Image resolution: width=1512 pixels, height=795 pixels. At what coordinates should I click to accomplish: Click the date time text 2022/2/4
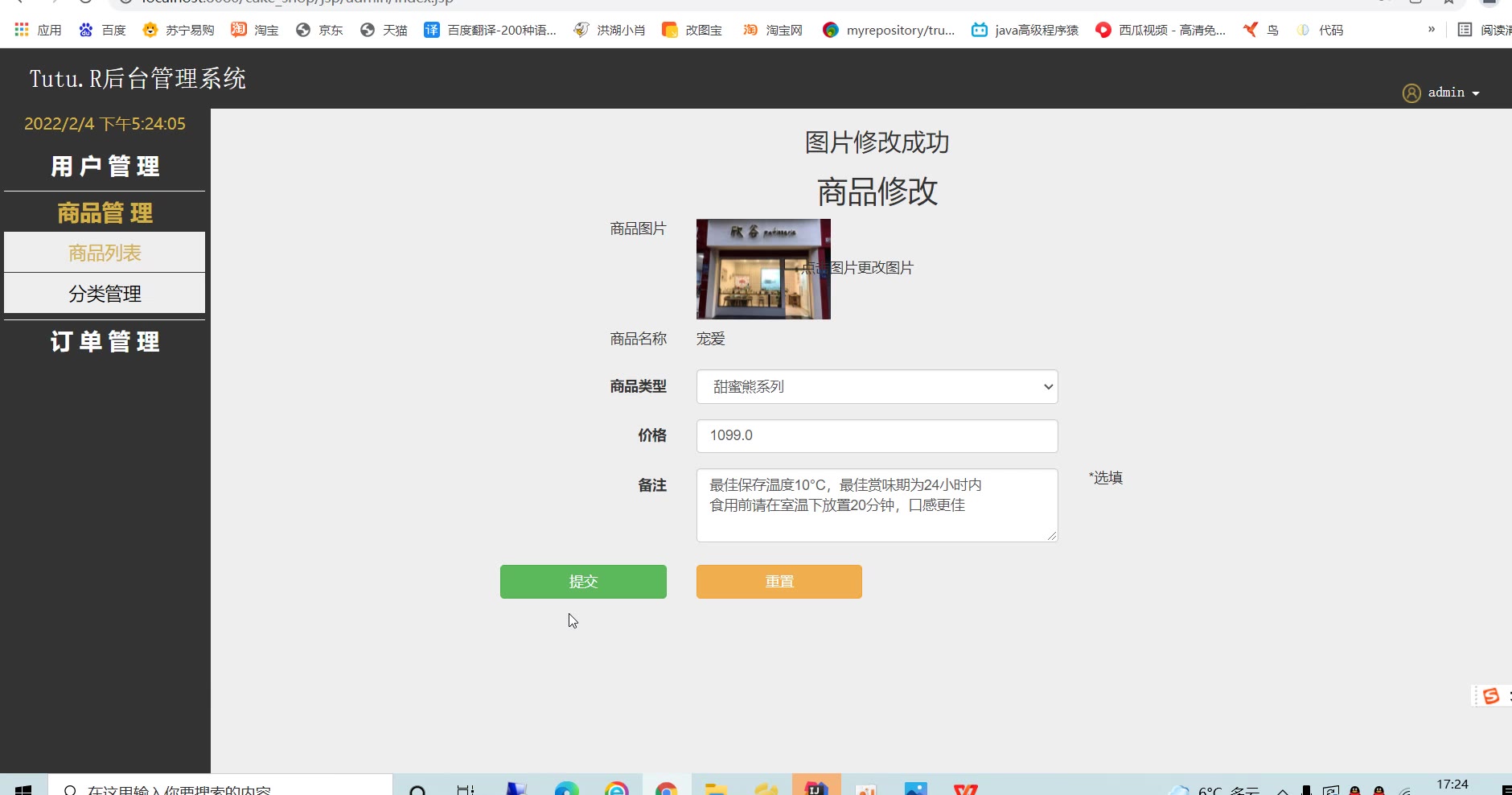pyautogui.click(x=105, y=124)
